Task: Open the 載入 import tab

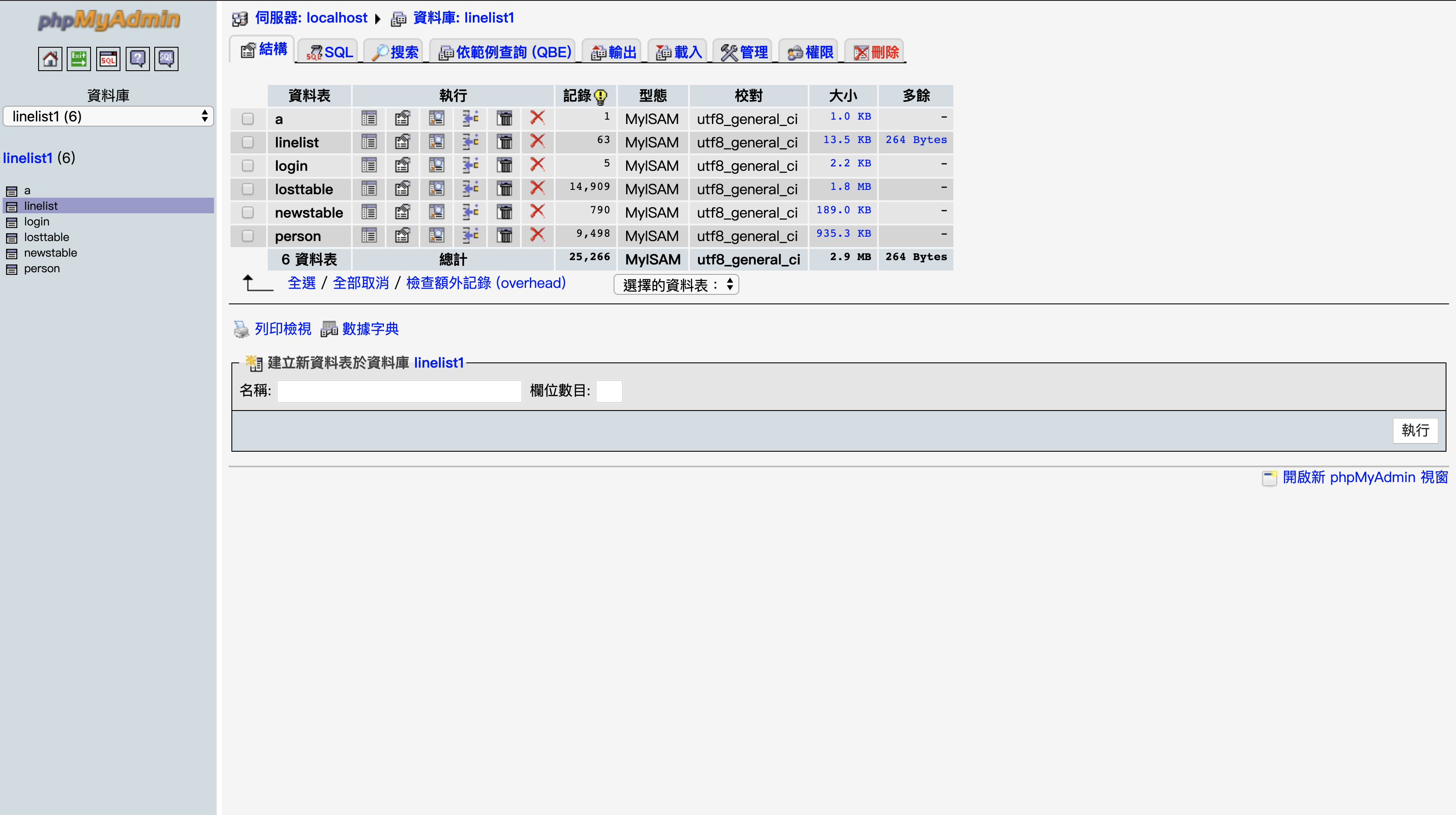Action: pos(678,52)
